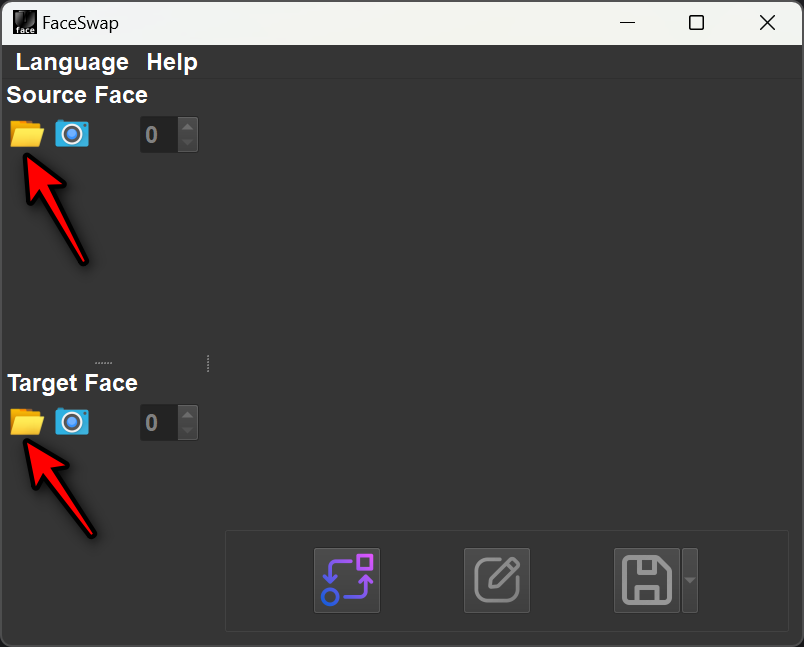Focus the Source Face index number field
Viewport: 804px width, 647px height.
point(159,135)
